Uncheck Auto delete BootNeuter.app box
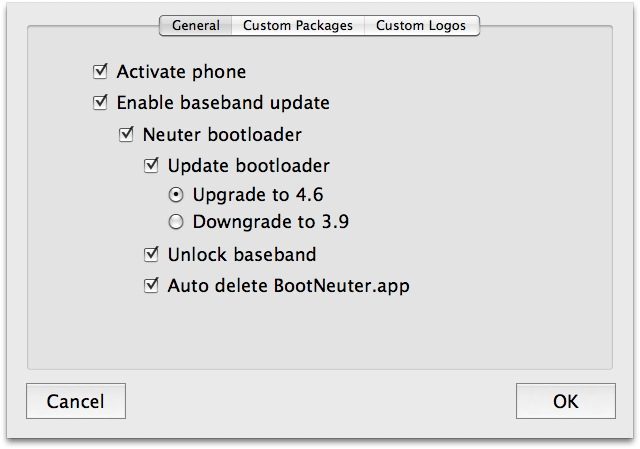This screenshot has width=640, height=449. click(x=152, y=286)
